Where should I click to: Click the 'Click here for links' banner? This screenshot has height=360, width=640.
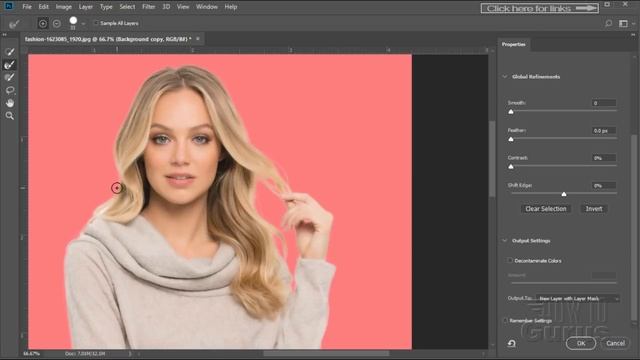[x=540, y=8]
